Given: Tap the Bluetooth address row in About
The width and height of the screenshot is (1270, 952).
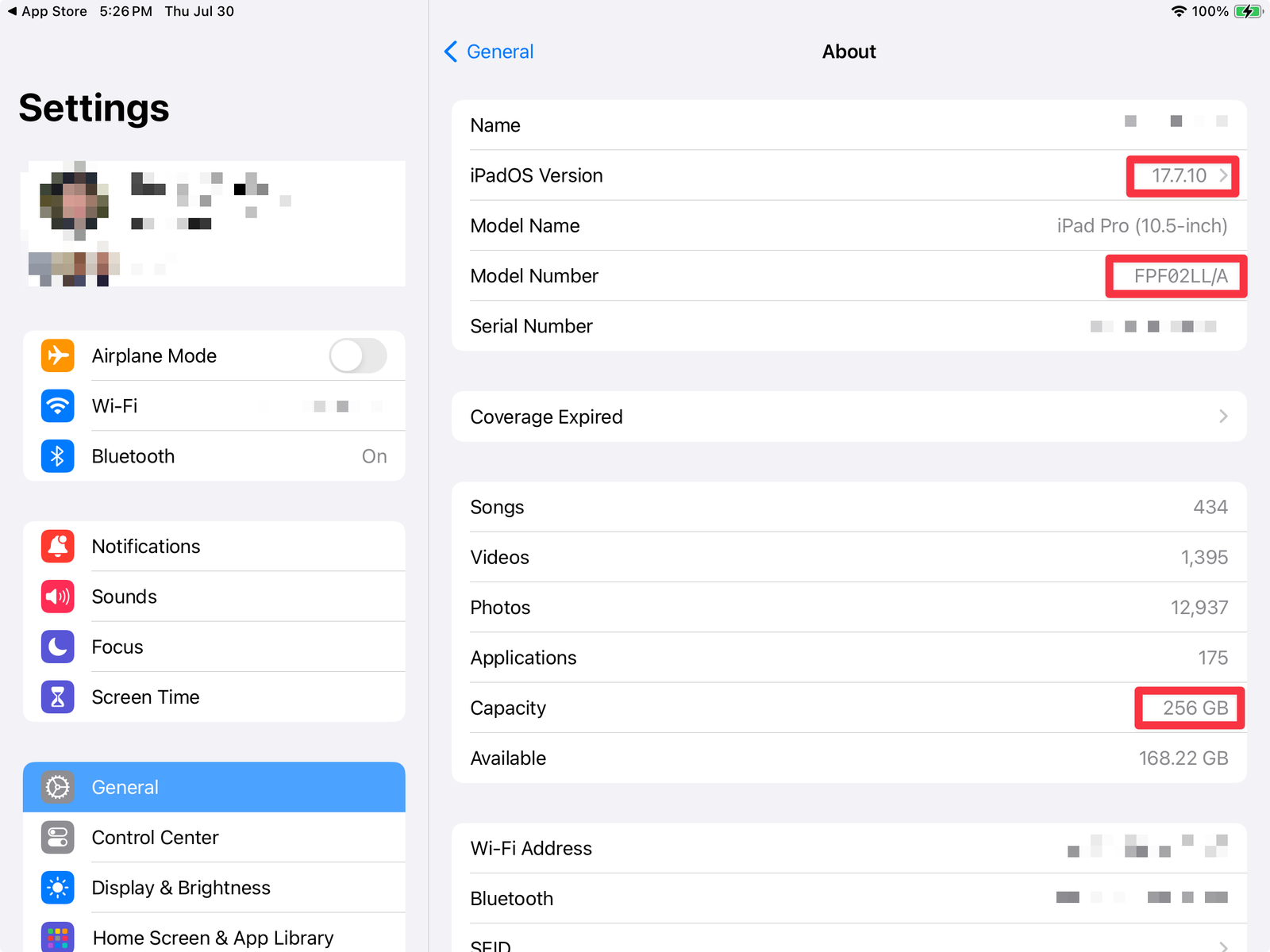Looking at the screenshot, I should pos(849,899).
